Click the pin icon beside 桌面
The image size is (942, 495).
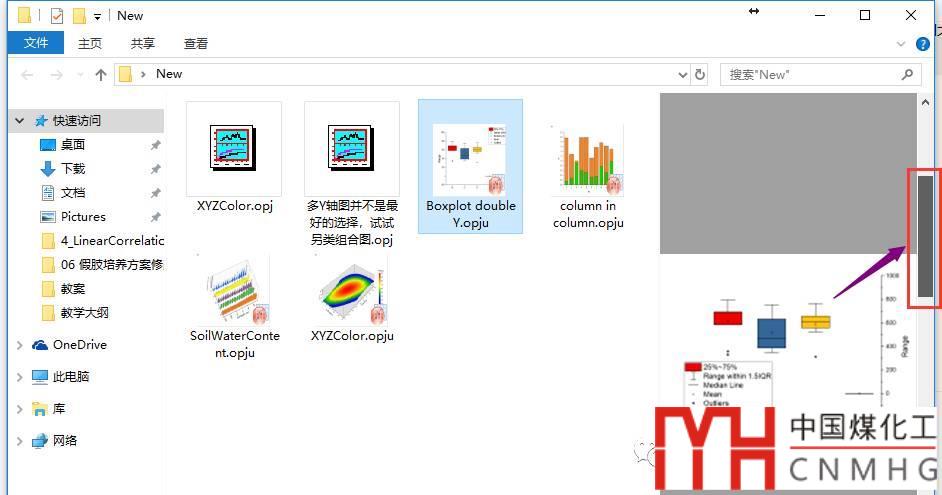click(x=156, y=145)
